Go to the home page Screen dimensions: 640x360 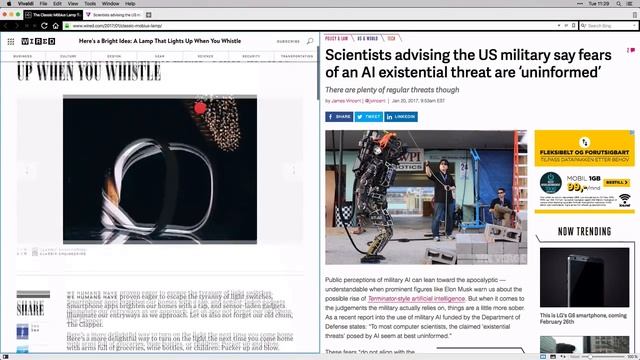tap(56, 26)
